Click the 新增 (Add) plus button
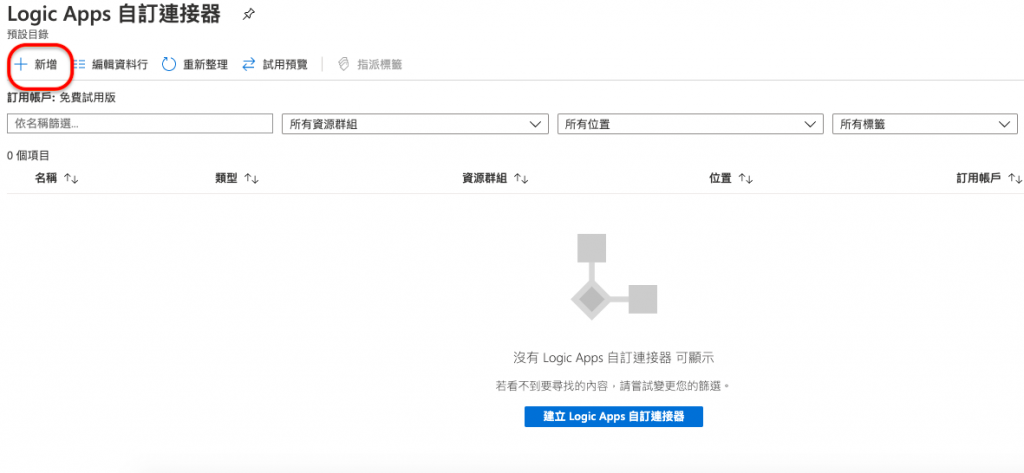The image size is (1024, 473). coord(36,64)
